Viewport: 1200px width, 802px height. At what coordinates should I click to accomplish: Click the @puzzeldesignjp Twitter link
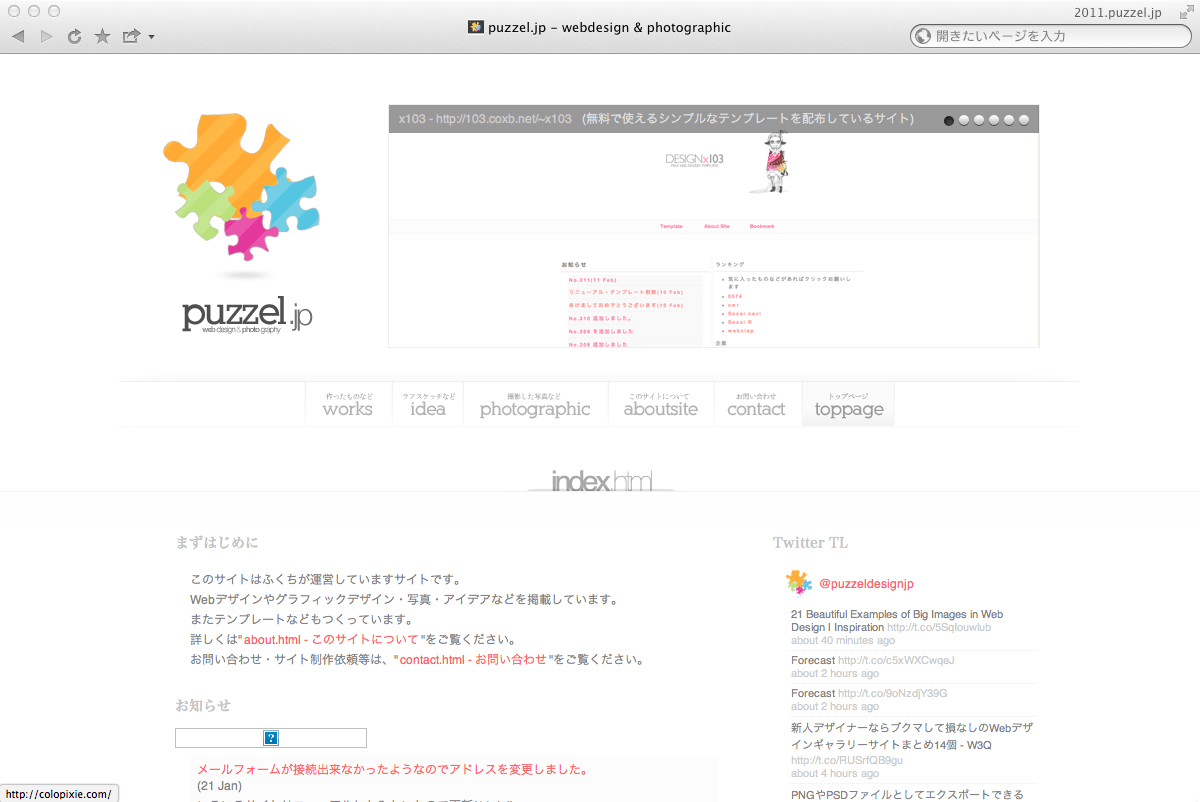(x=866, y=584)
